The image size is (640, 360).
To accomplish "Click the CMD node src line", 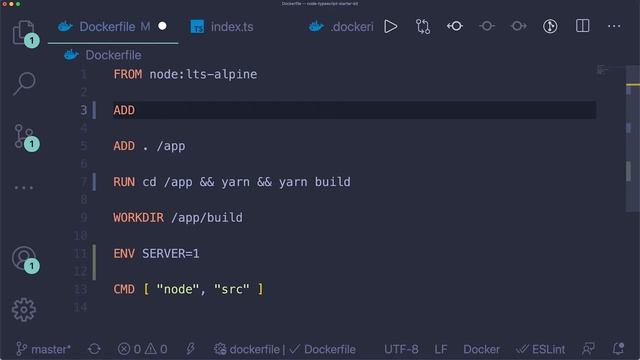I will 188,289.
